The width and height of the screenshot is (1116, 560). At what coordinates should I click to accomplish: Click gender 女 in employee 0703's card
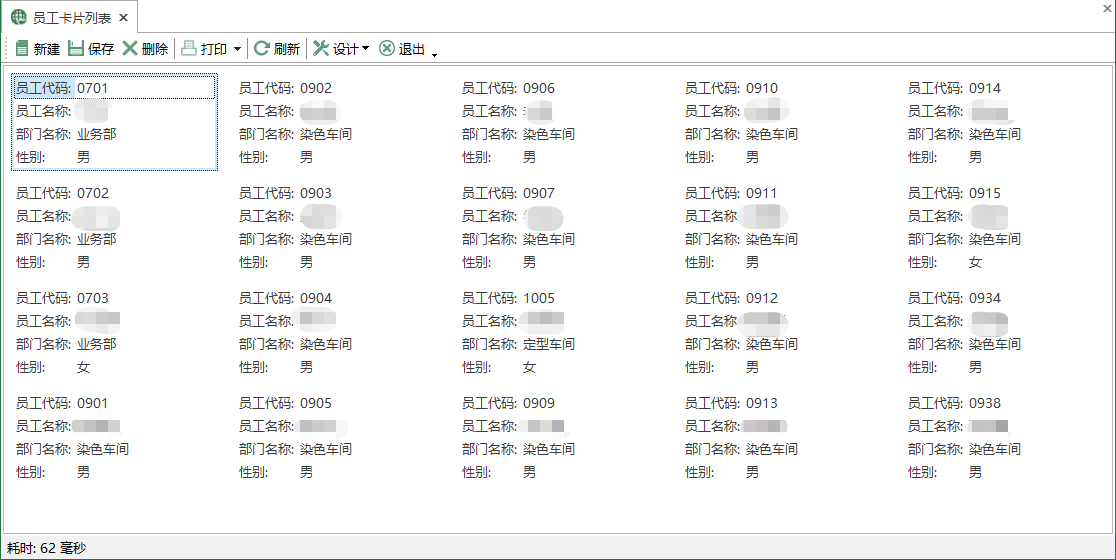point(83,367)
